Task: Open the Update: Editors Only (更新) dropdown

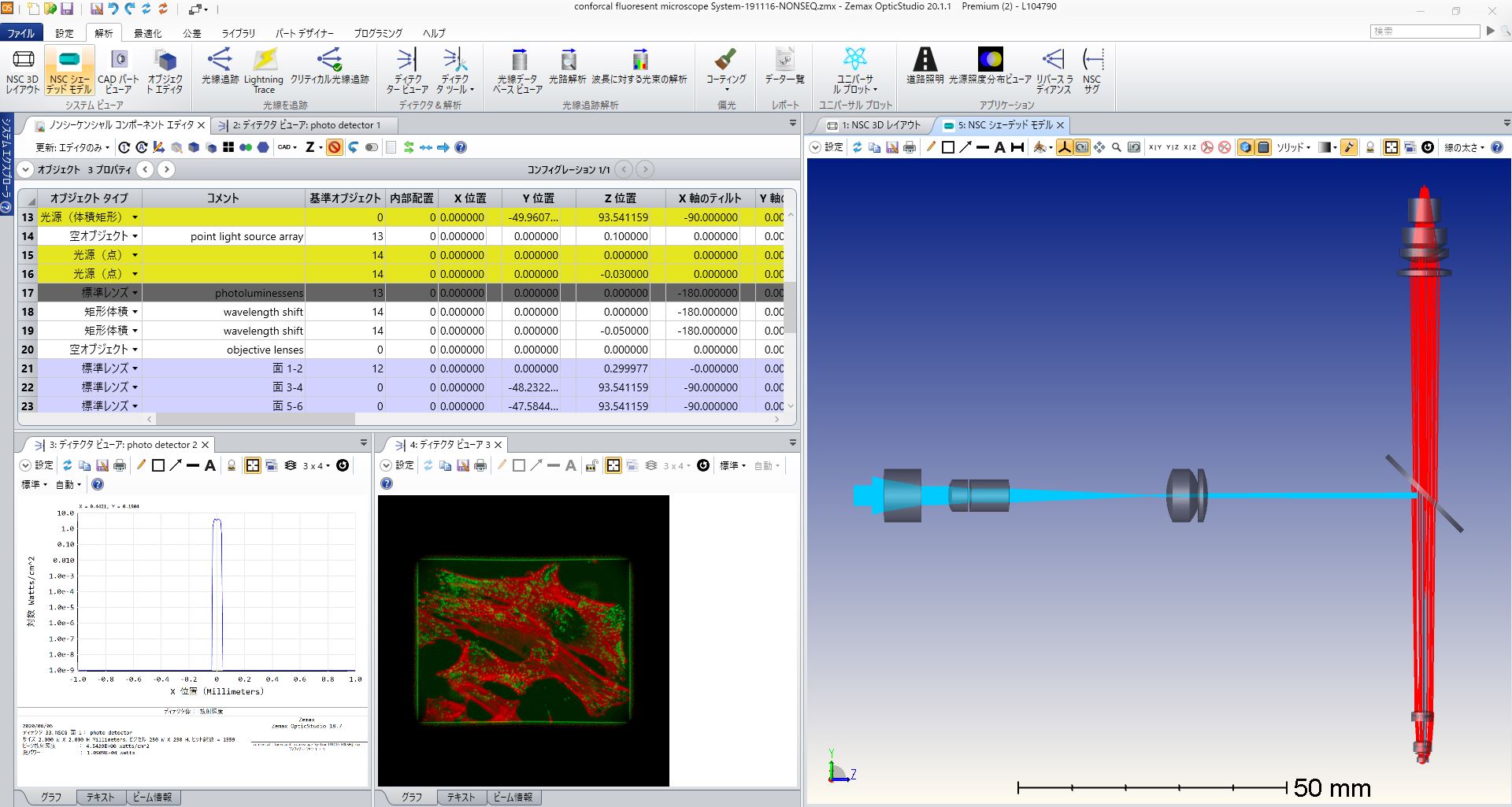Action: pyautogui.click(x=72, y=147)
